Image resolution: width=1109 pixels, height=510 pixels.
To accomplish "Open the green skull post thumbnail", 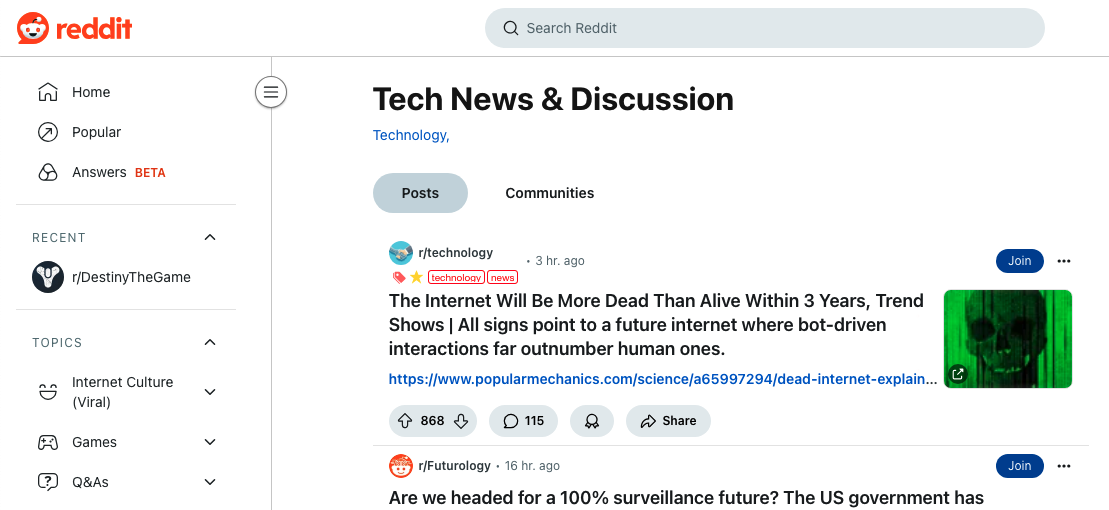I will click(1008, 339).
